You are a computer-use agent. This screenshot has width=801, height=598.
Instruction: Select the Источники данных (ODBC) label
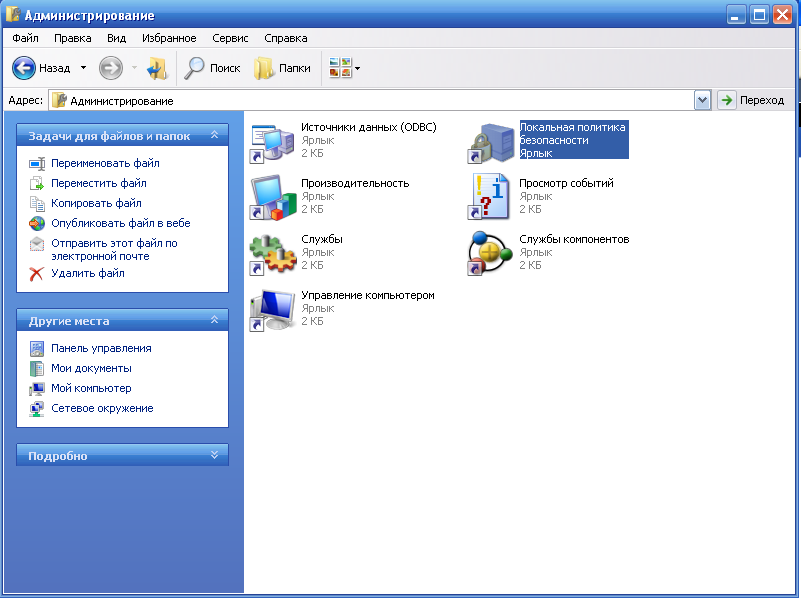pos(369,127)
